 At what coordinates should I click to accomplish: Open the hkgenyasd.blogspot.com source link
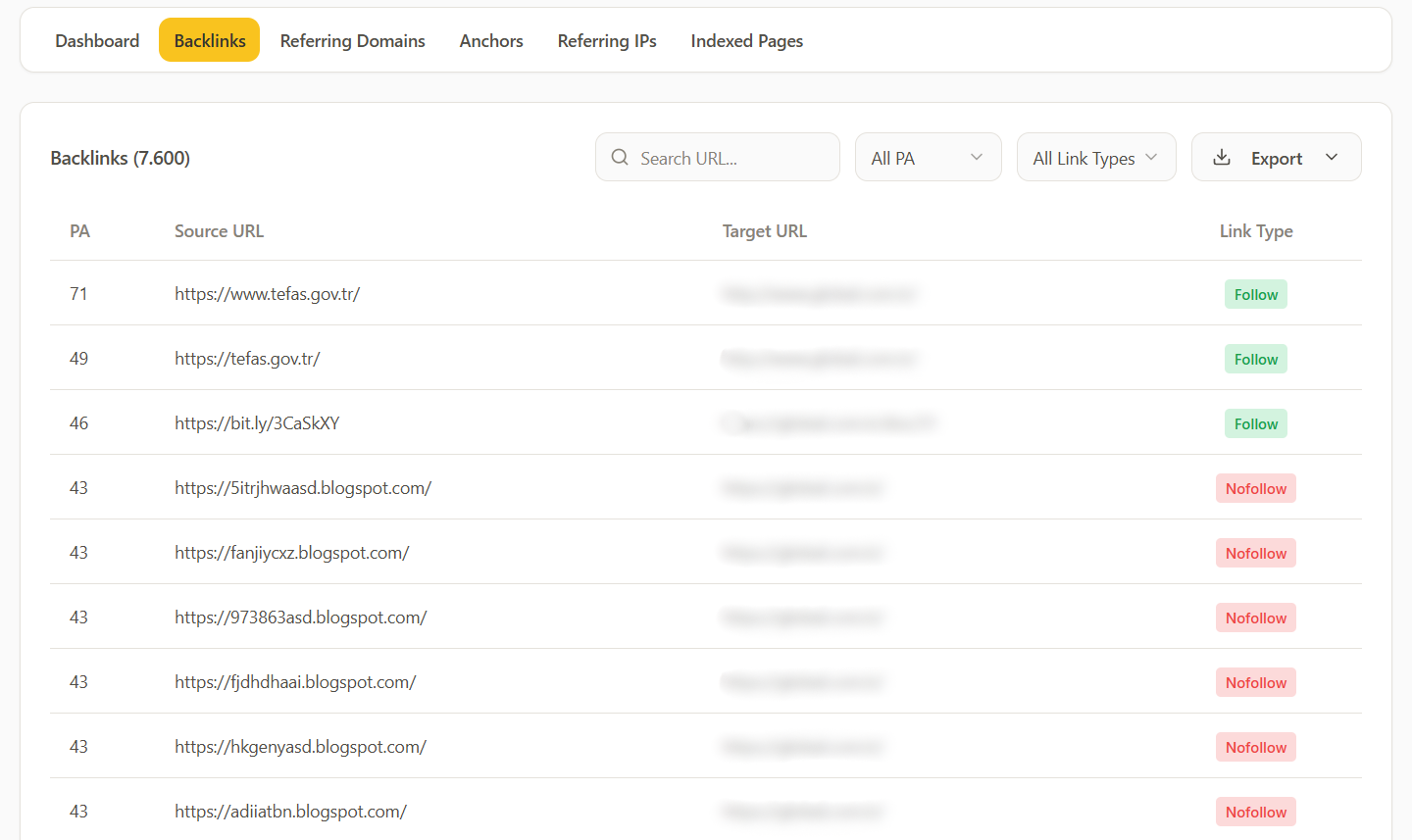click(300, 747)
